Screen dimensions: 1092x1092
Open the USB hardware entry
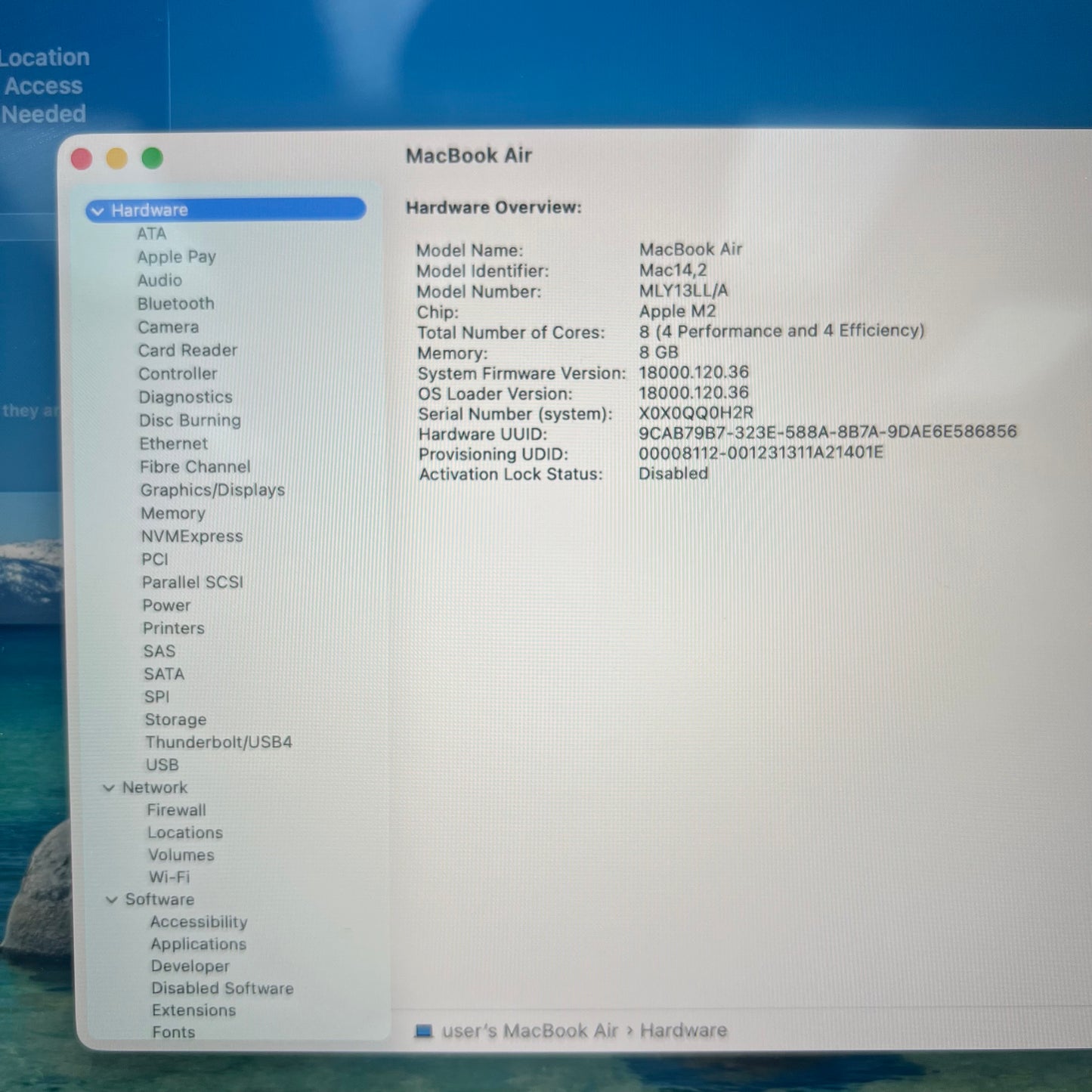pos(162,766)
